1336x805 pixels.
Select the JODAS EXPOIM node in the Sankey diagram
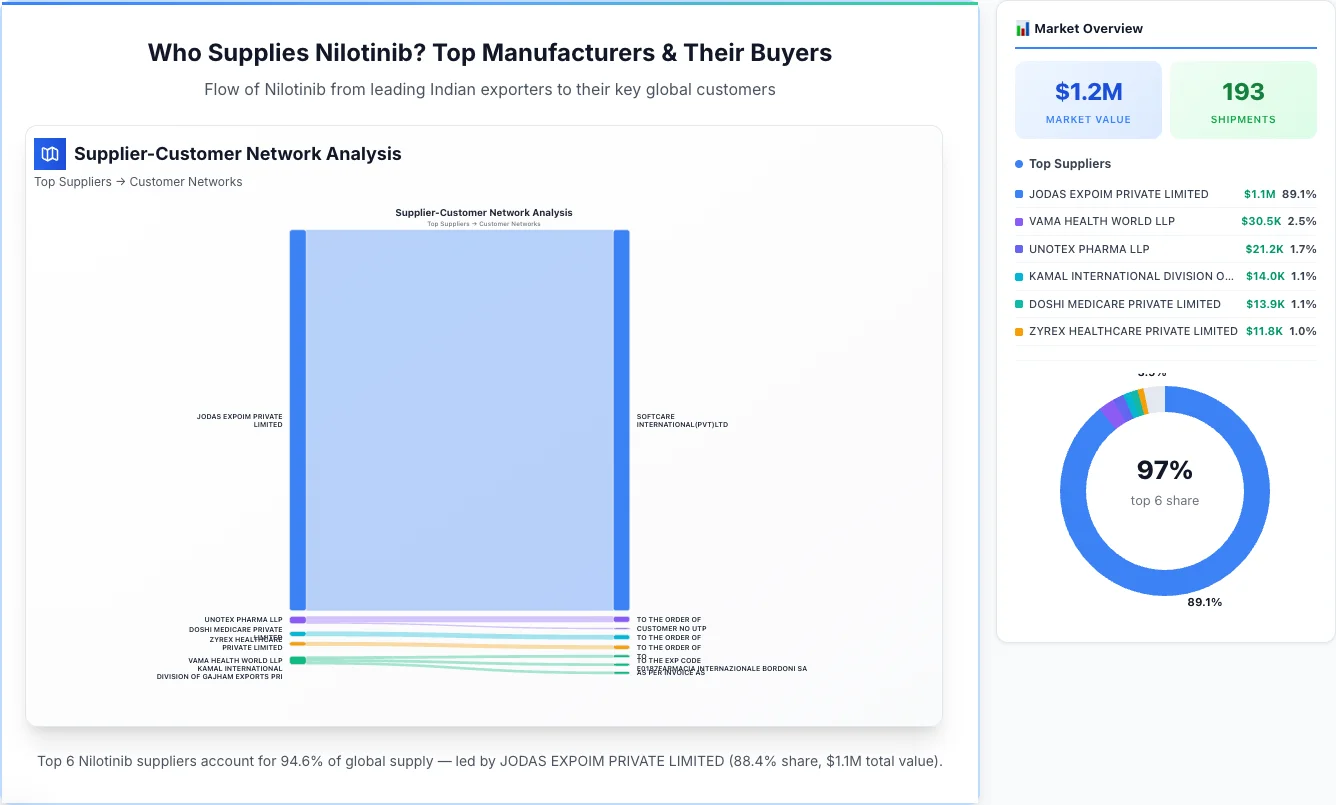pos(296,420)
